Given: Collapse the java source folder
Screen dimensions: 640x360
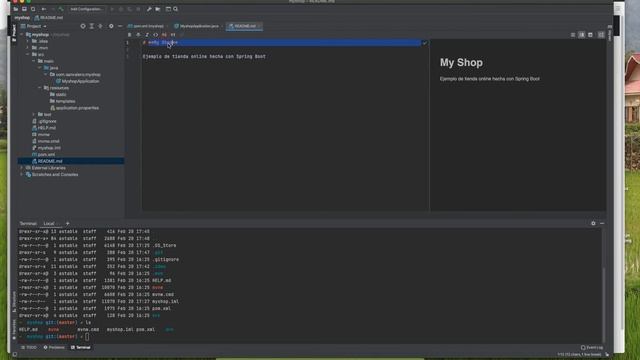Looking at the screenshot, I should 40,68.
